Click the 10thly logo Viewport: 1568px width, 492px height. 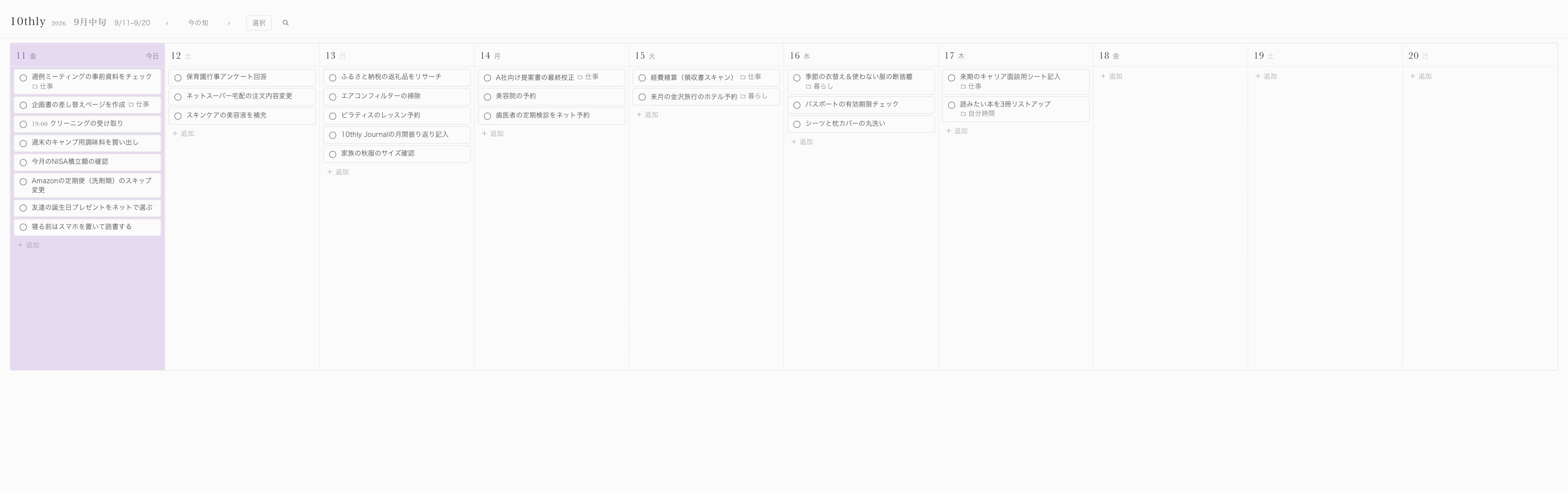(28, 21)
